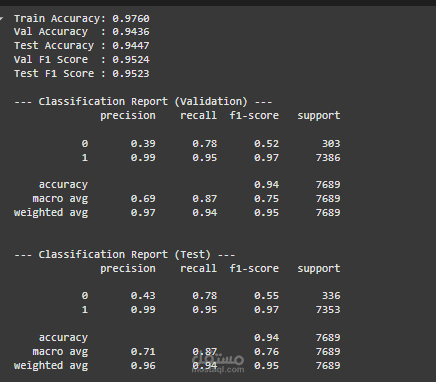This screenshot has height=382, width=436.
Task: Select Validation class 1 recall 0.95
Action: (x=205, y=158)
